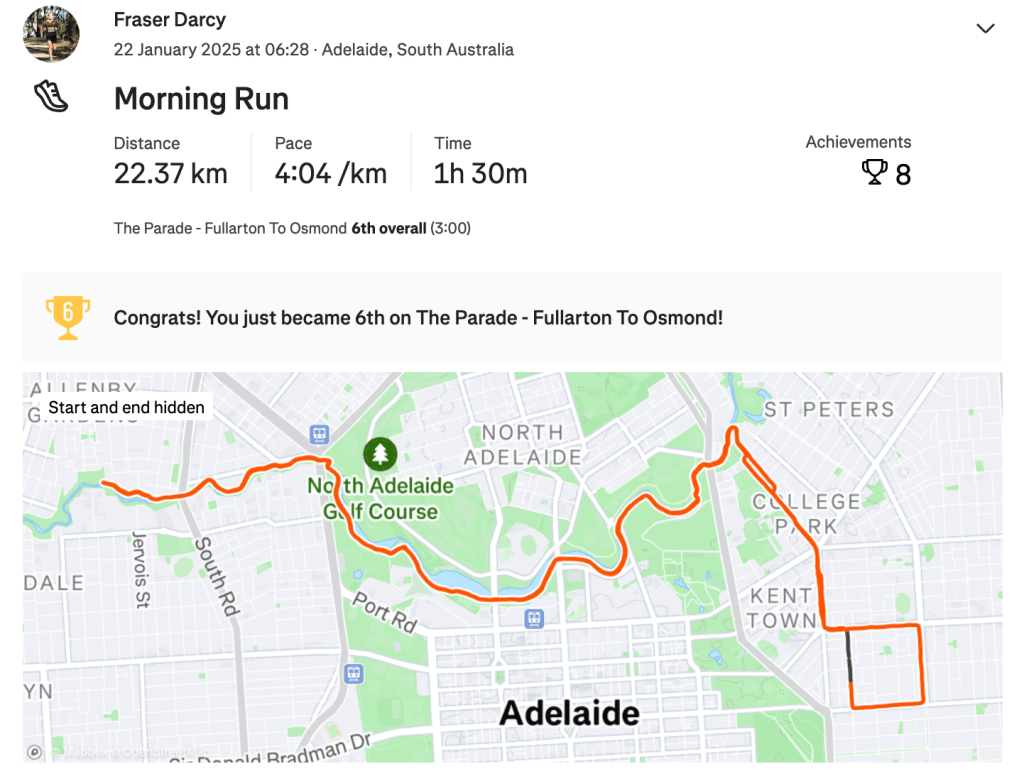Click the Mapbox logo on the map

(x=35, y=752)
